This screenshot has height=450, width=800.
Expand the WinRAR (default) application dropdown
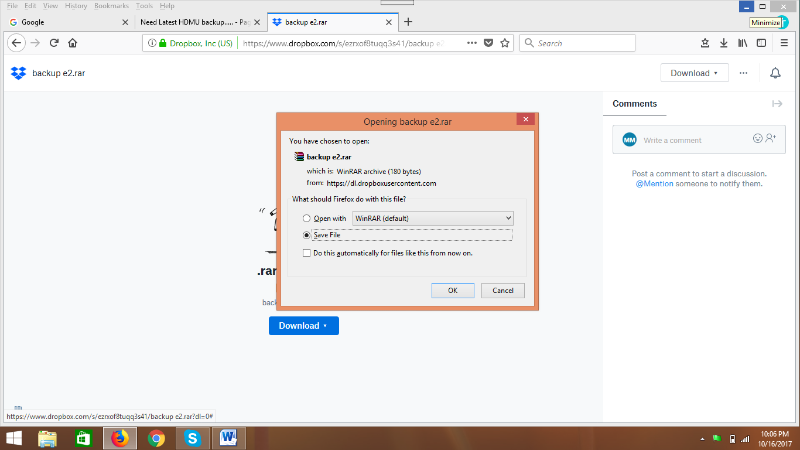pos(433,218)
